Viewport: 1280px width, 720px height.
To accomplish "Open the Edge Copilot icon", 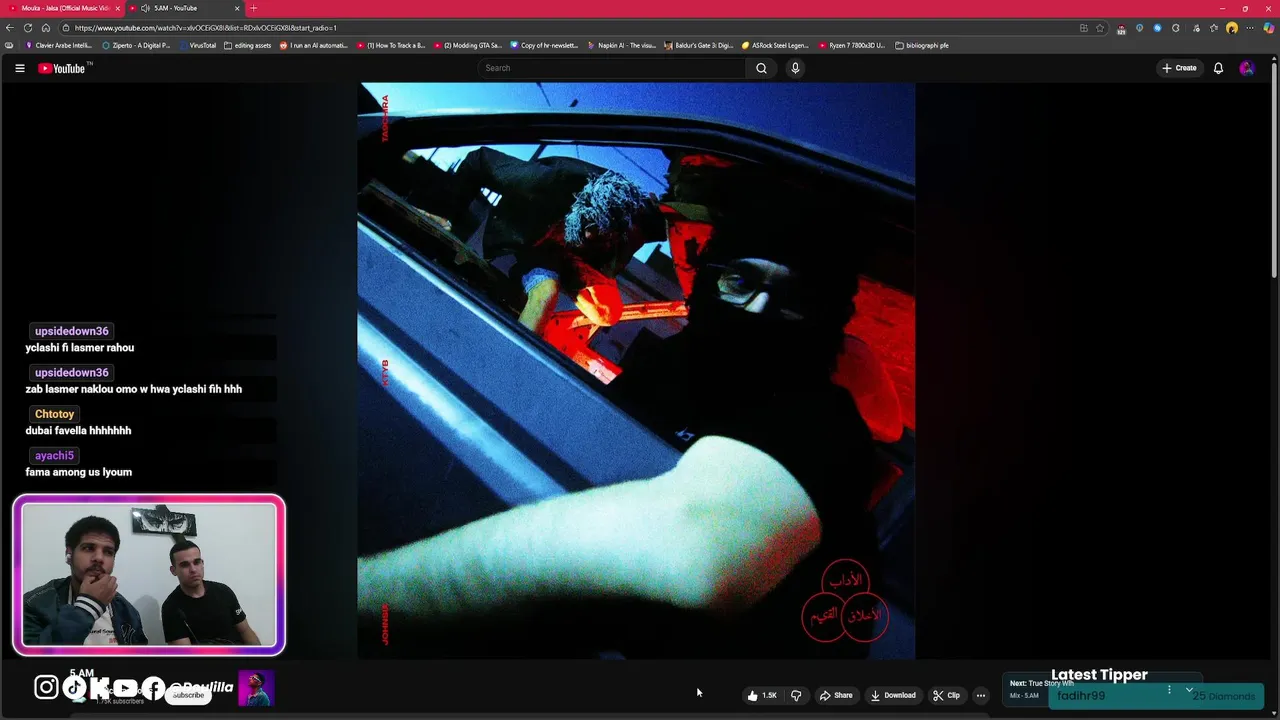I will pos(1268,28).
